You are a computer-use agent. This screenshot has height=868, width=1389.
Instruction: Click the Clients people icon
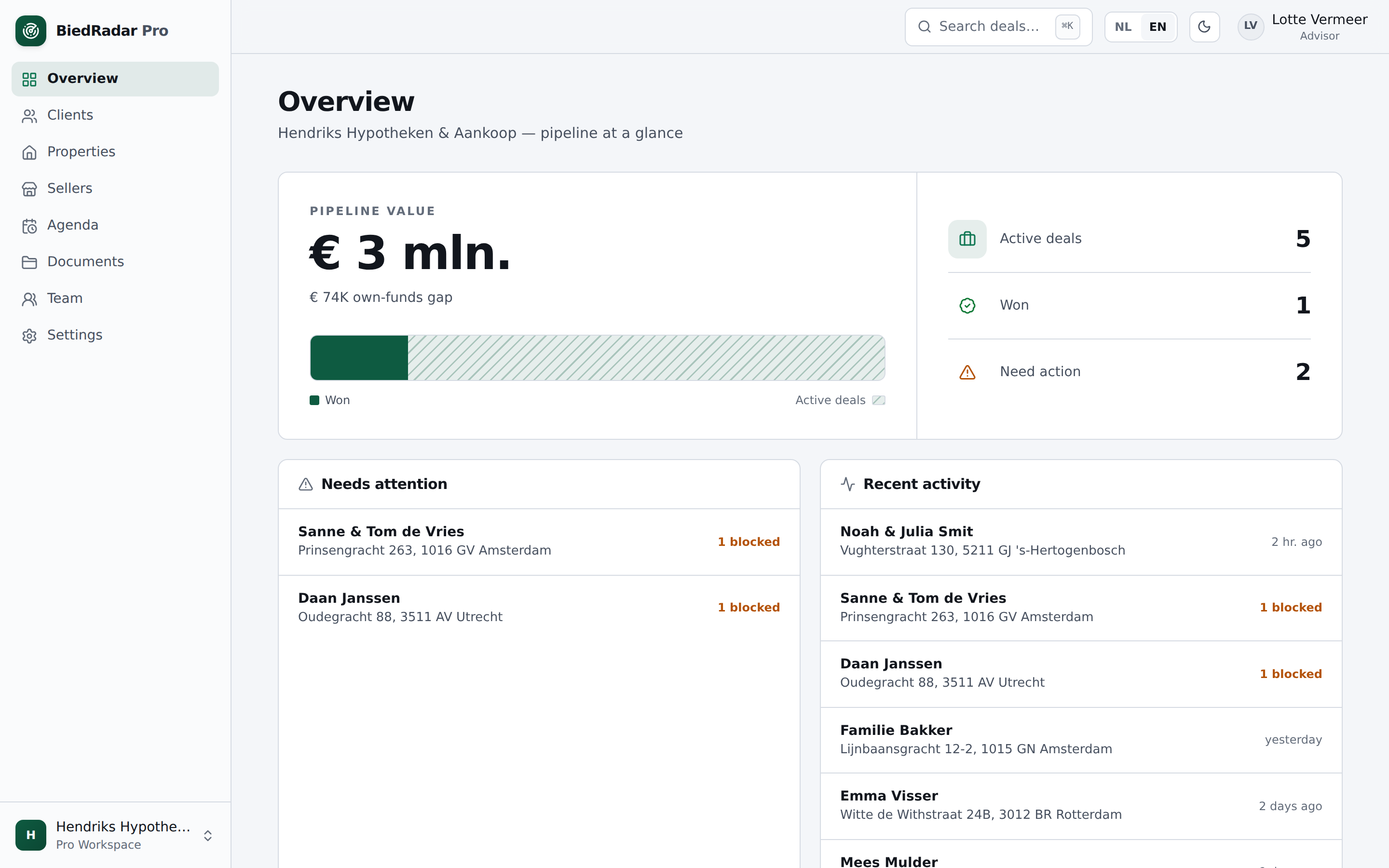[29, 116]
